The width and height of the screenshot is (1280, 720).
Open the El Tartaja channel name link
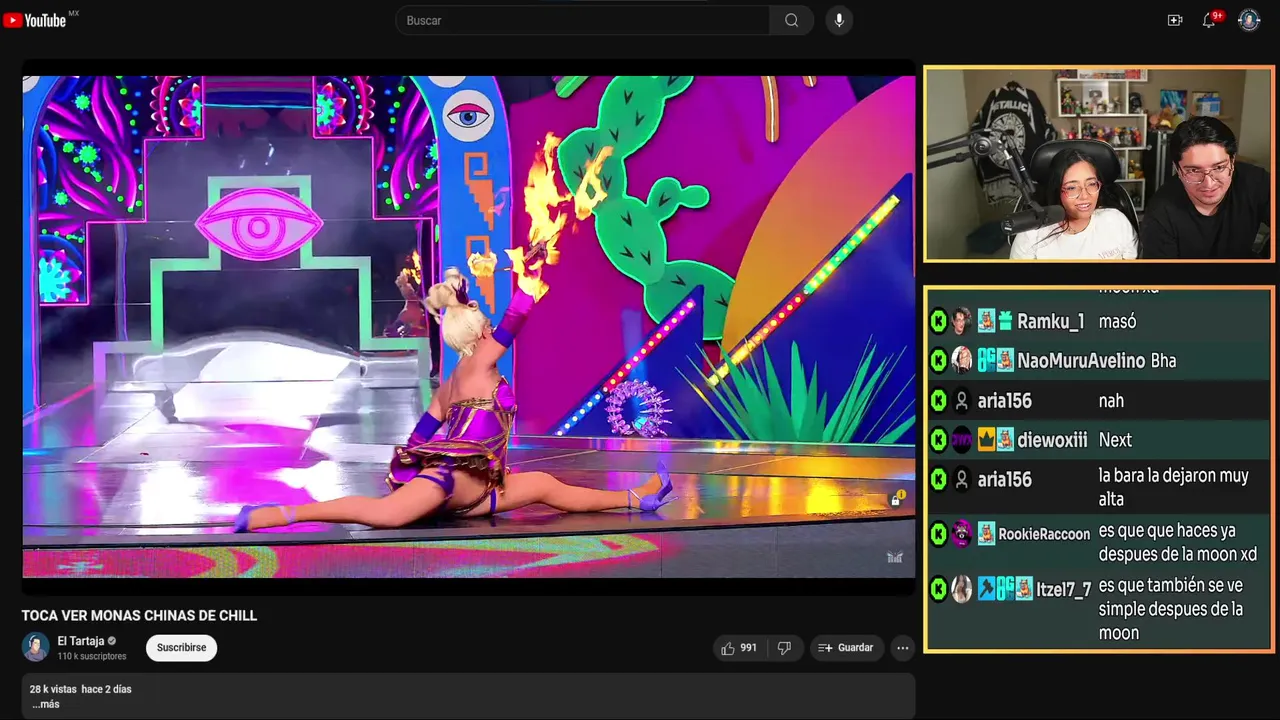tap(80, 641)
